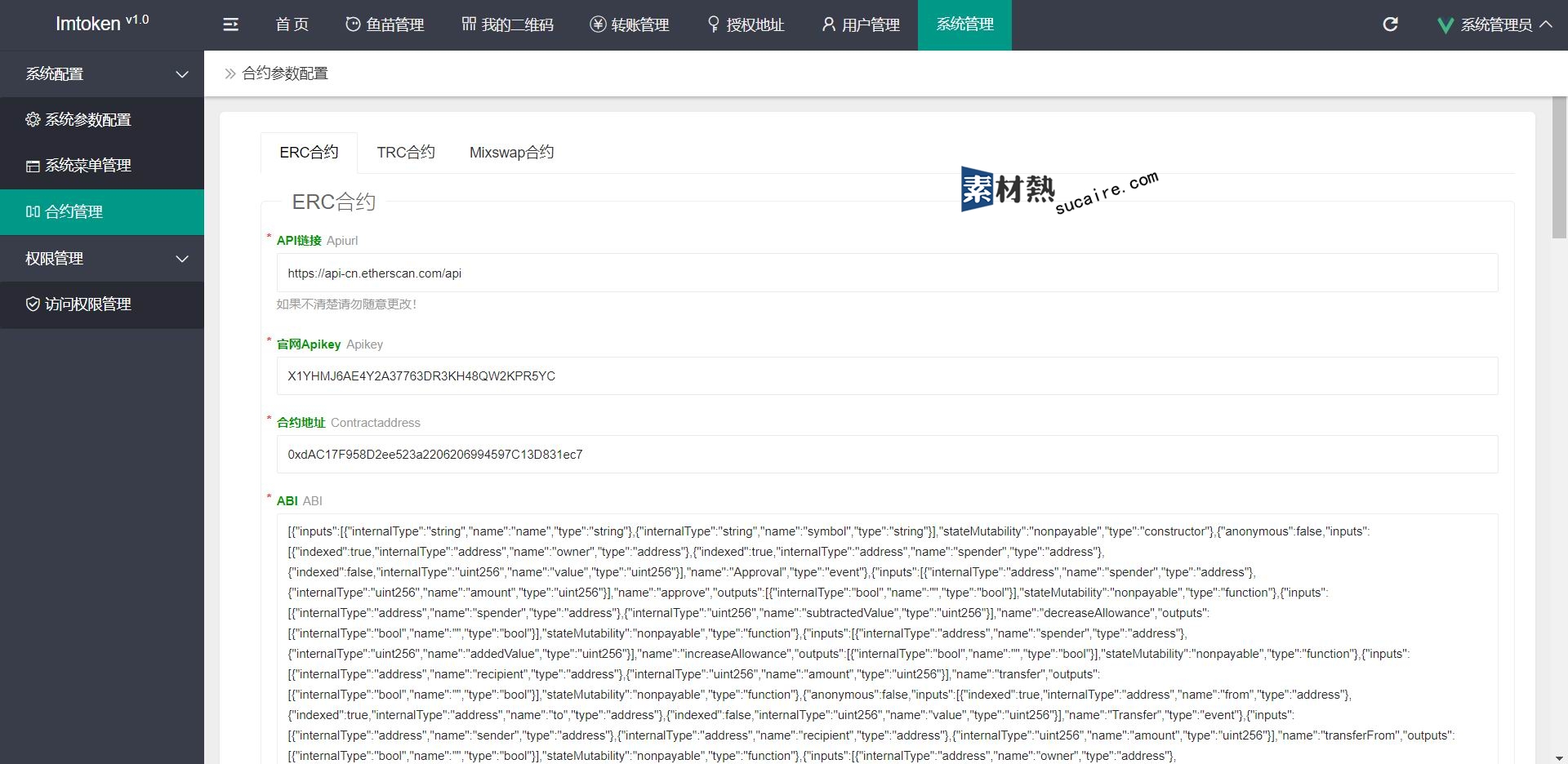Open the 授权地址 nav item
1568x764 pixels.
[x=746, y=24]
